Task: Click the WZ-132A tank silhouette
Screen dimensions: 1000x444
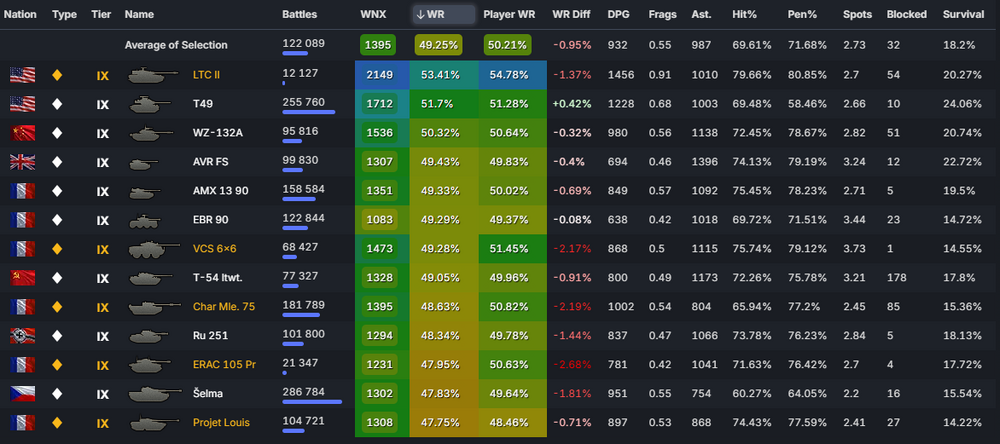Action: coord(151,134)
